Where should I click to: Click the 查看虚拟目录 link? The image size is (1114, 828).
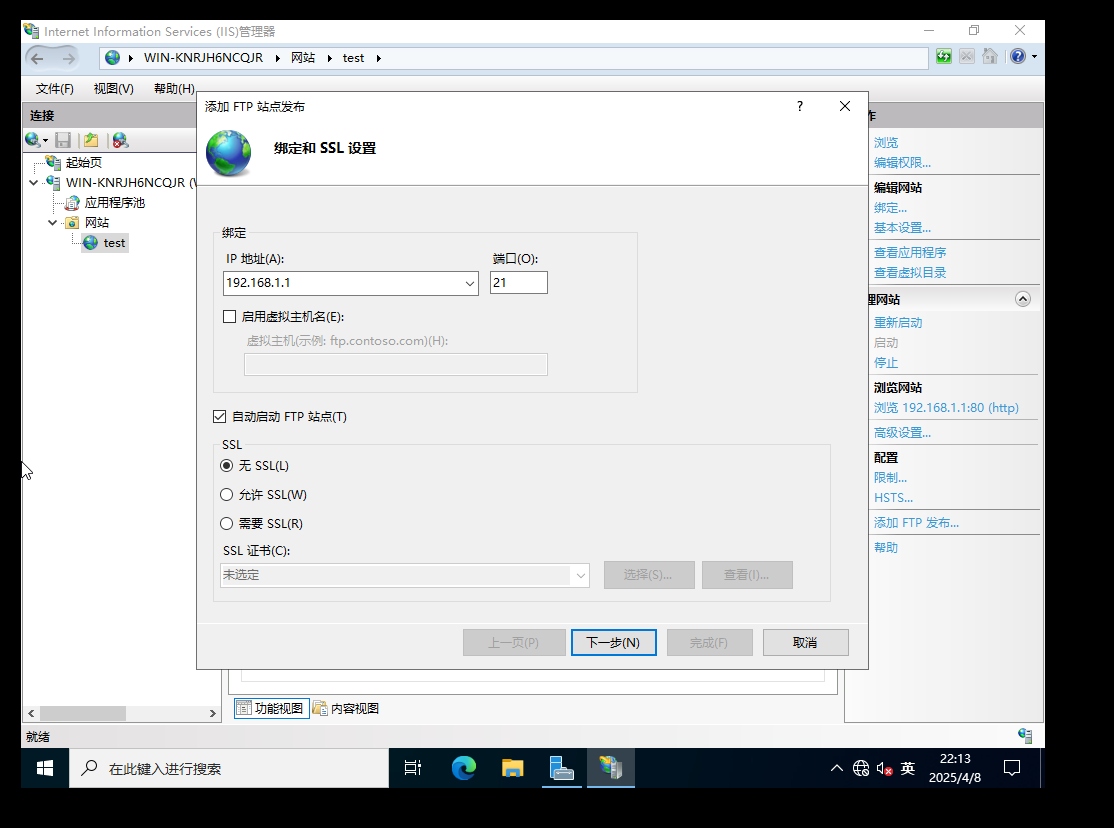(x=910, y=273)
